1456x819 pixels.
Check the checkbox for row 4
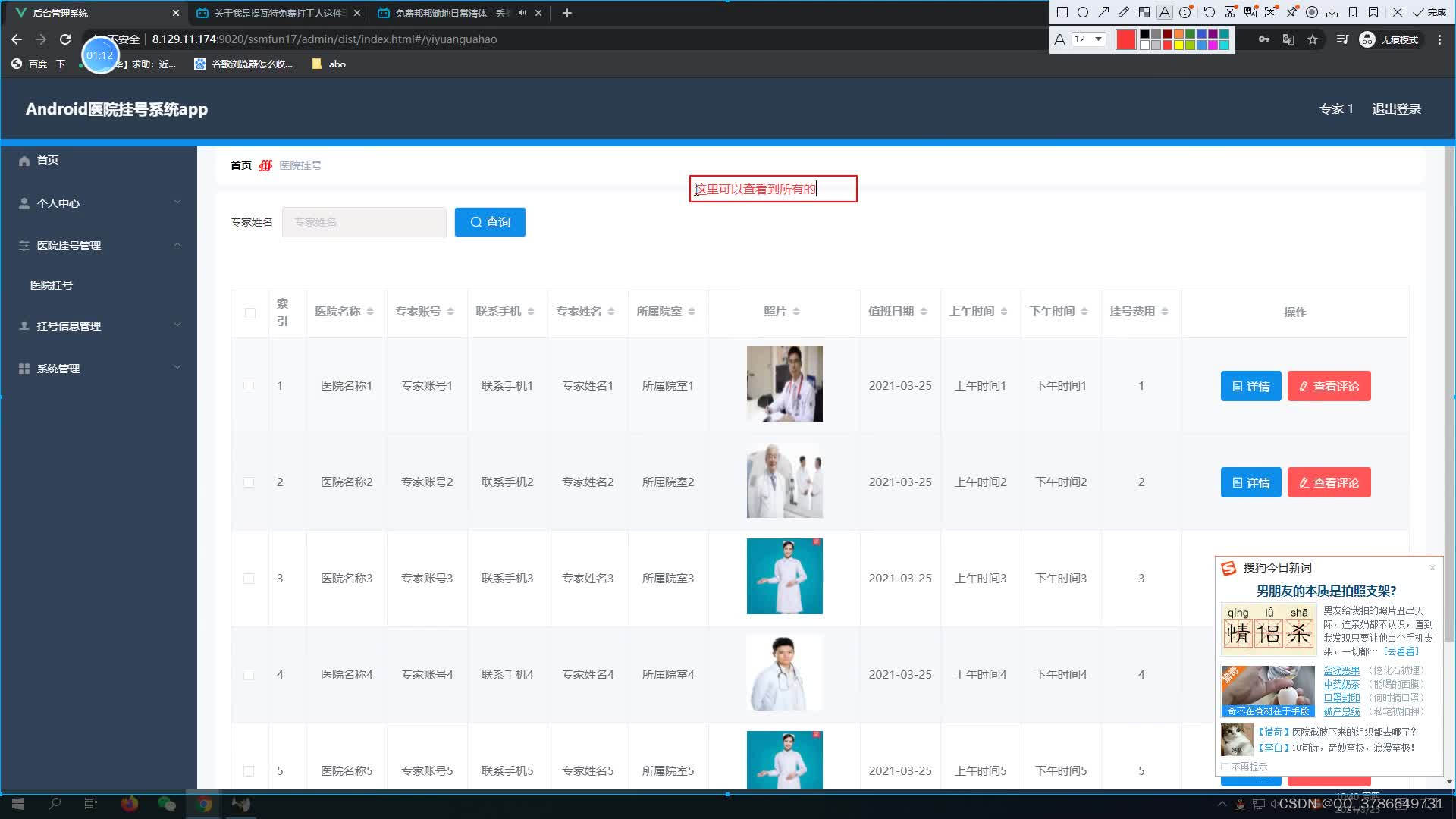tap(249, 675)
